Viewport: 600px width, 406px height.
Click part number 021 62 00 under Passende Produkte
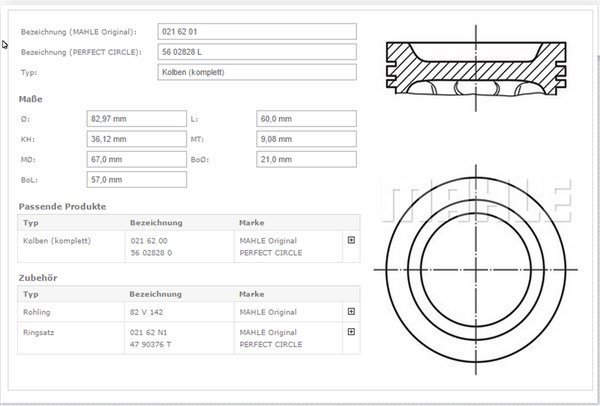[149, 240]
